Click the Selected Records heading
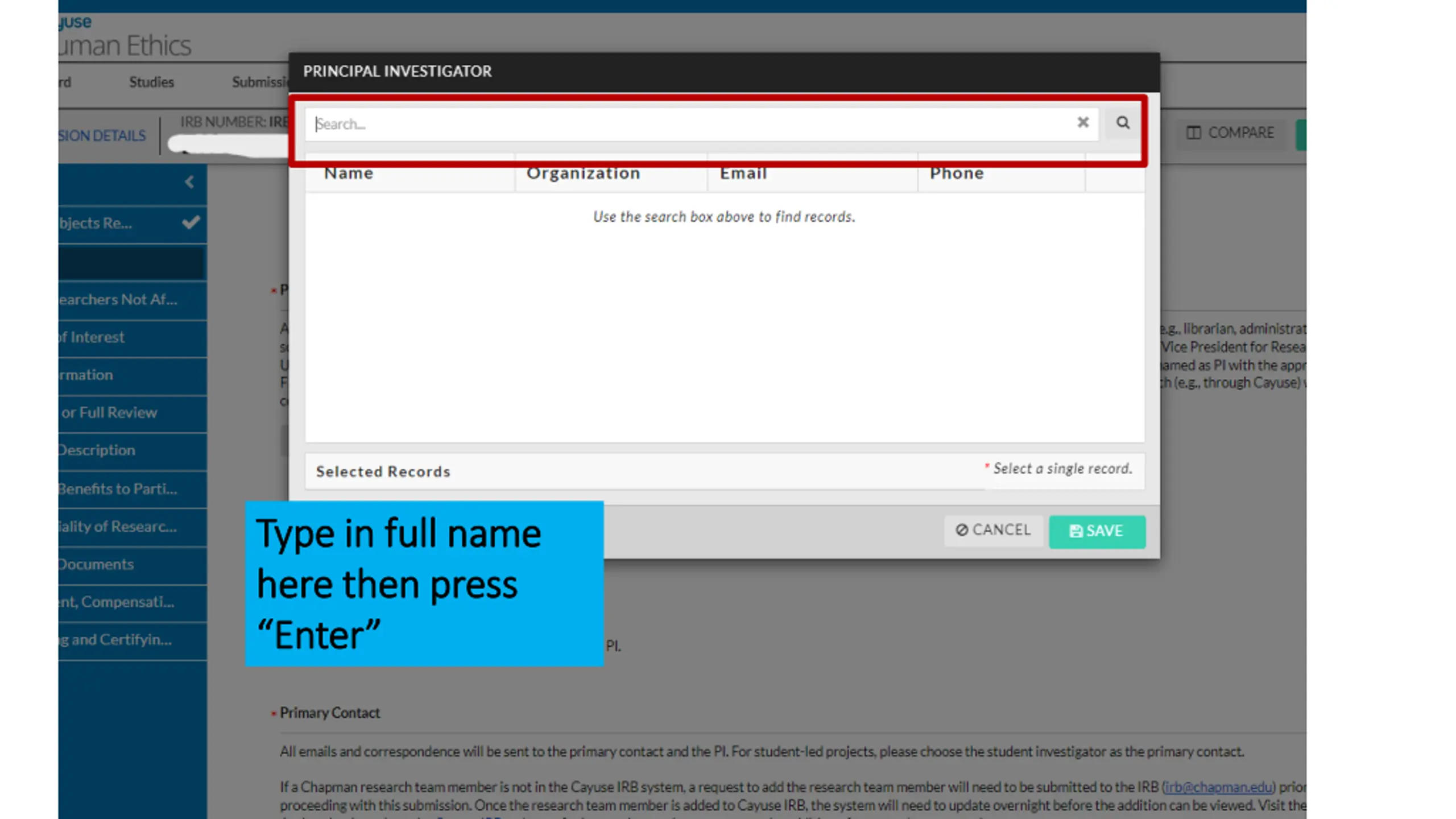 (x=383, y=471)
